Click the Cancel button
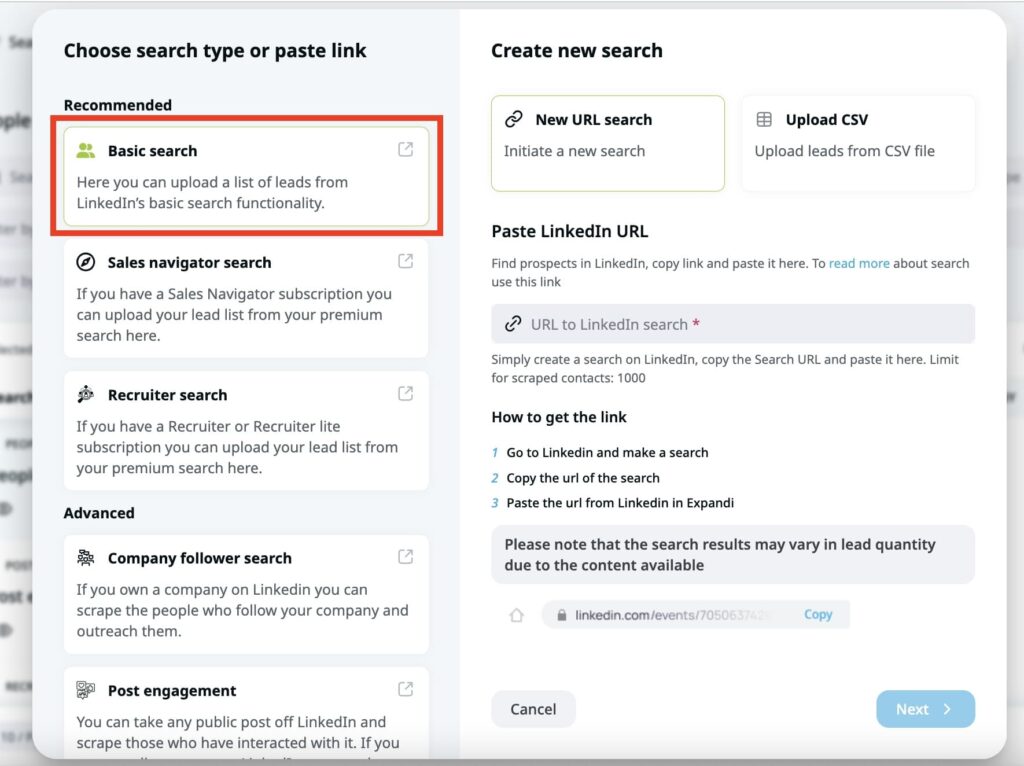Viewport: 1024px width, 766px height. tap(533, 709)
